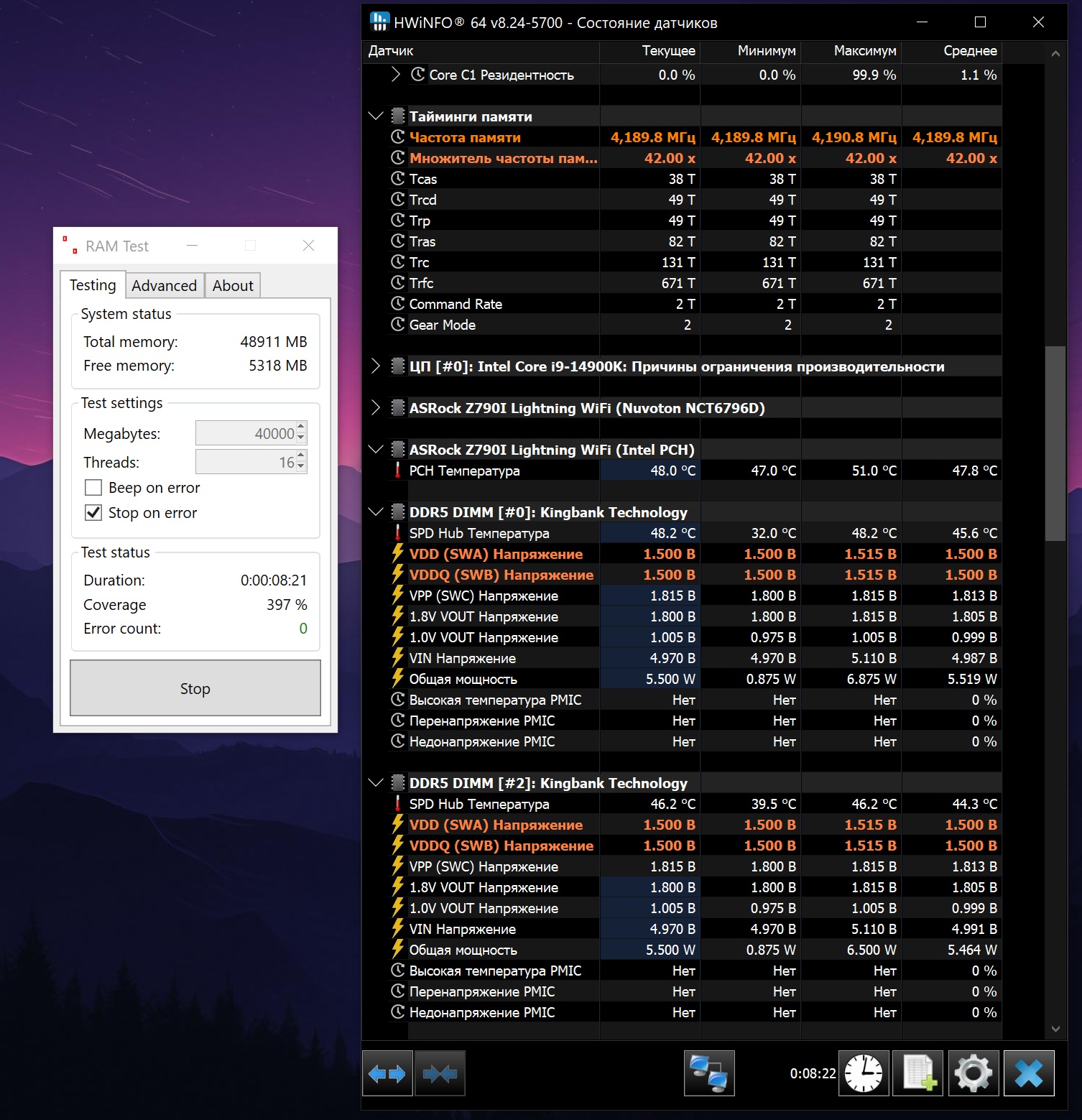The width and height of the screenshot is (1082, 1120).
Task: Select the Tcas timing row label
Action: (423, 179)
